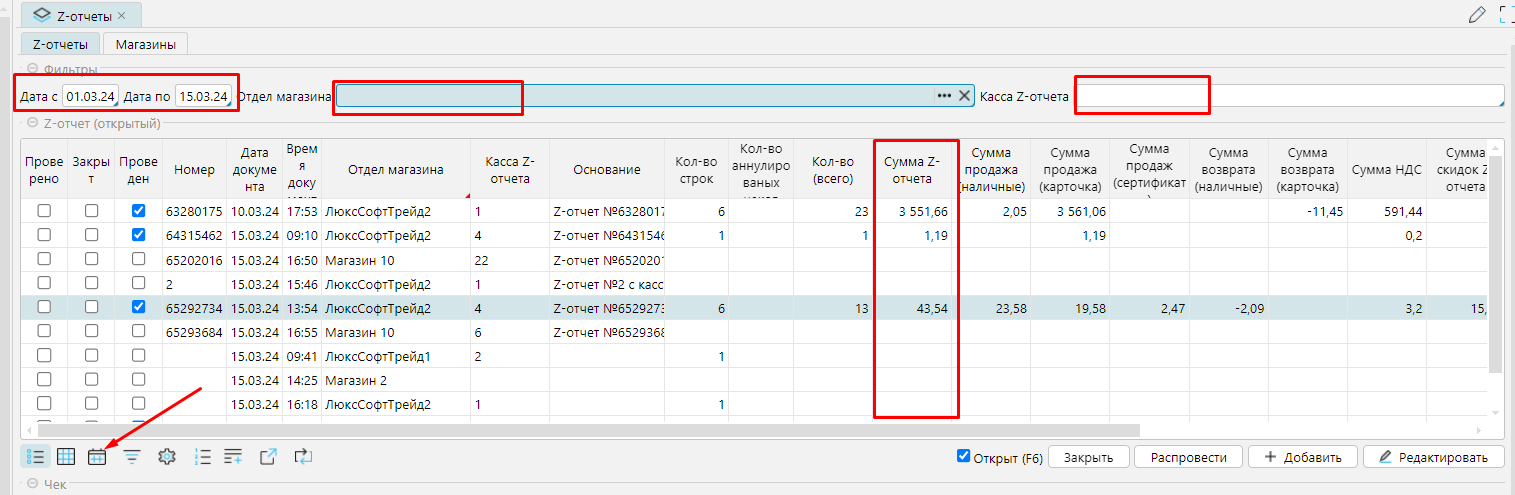1515x495 pixels.
Task: Switch to the Магазины tab
Action: coord(145,44)
